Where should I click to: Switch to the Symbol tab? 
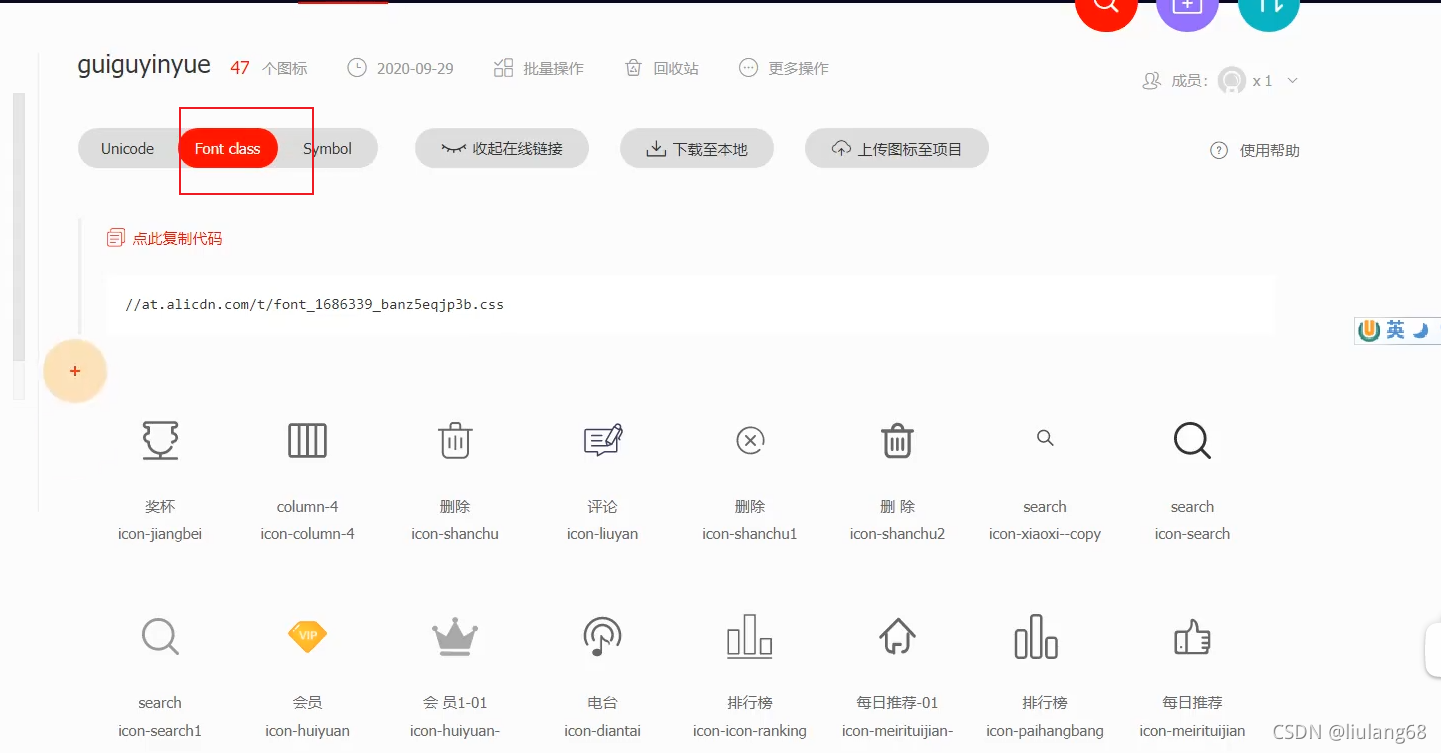coord(328,149)
